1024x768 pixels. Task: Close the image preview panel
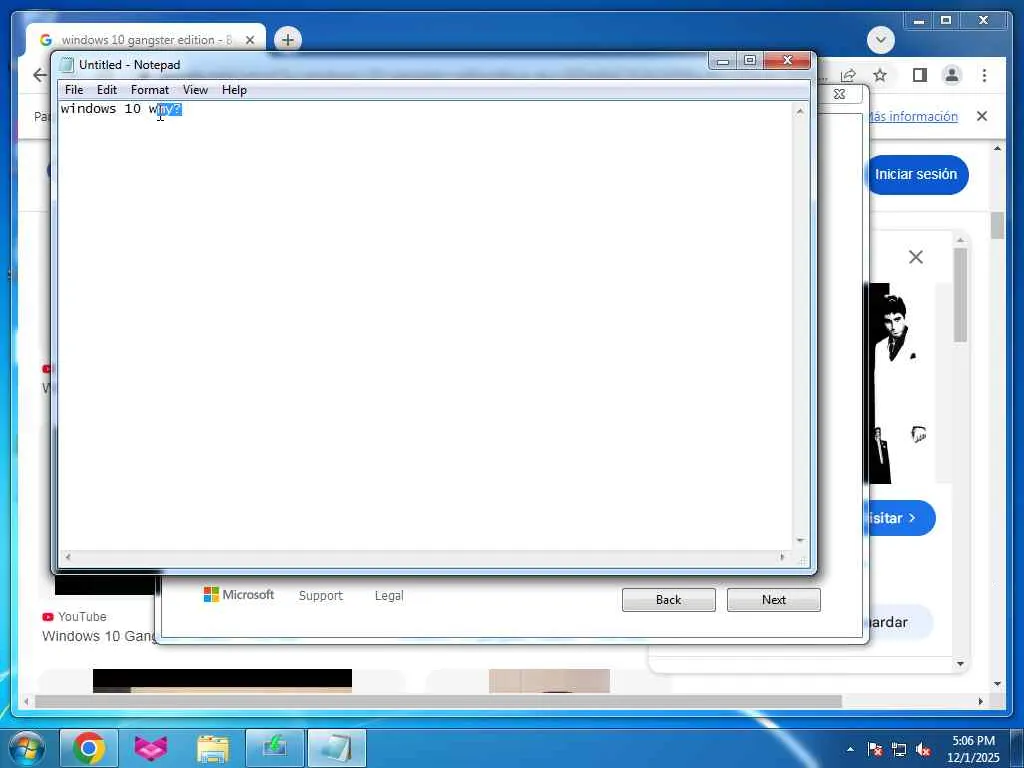[x=916, y=257]
